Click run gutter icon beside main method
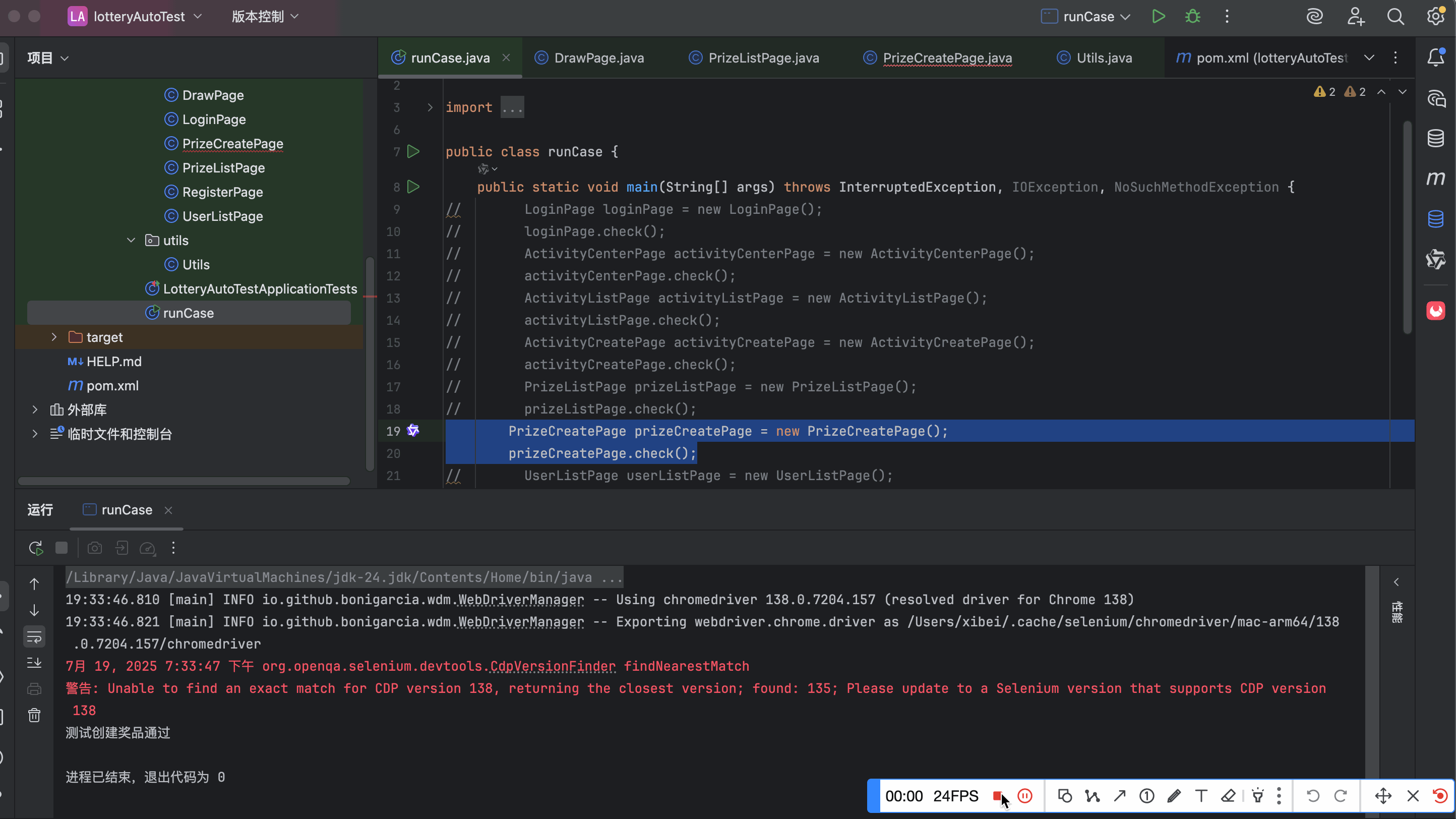The image size is (1456, 819). click(414, 187)
